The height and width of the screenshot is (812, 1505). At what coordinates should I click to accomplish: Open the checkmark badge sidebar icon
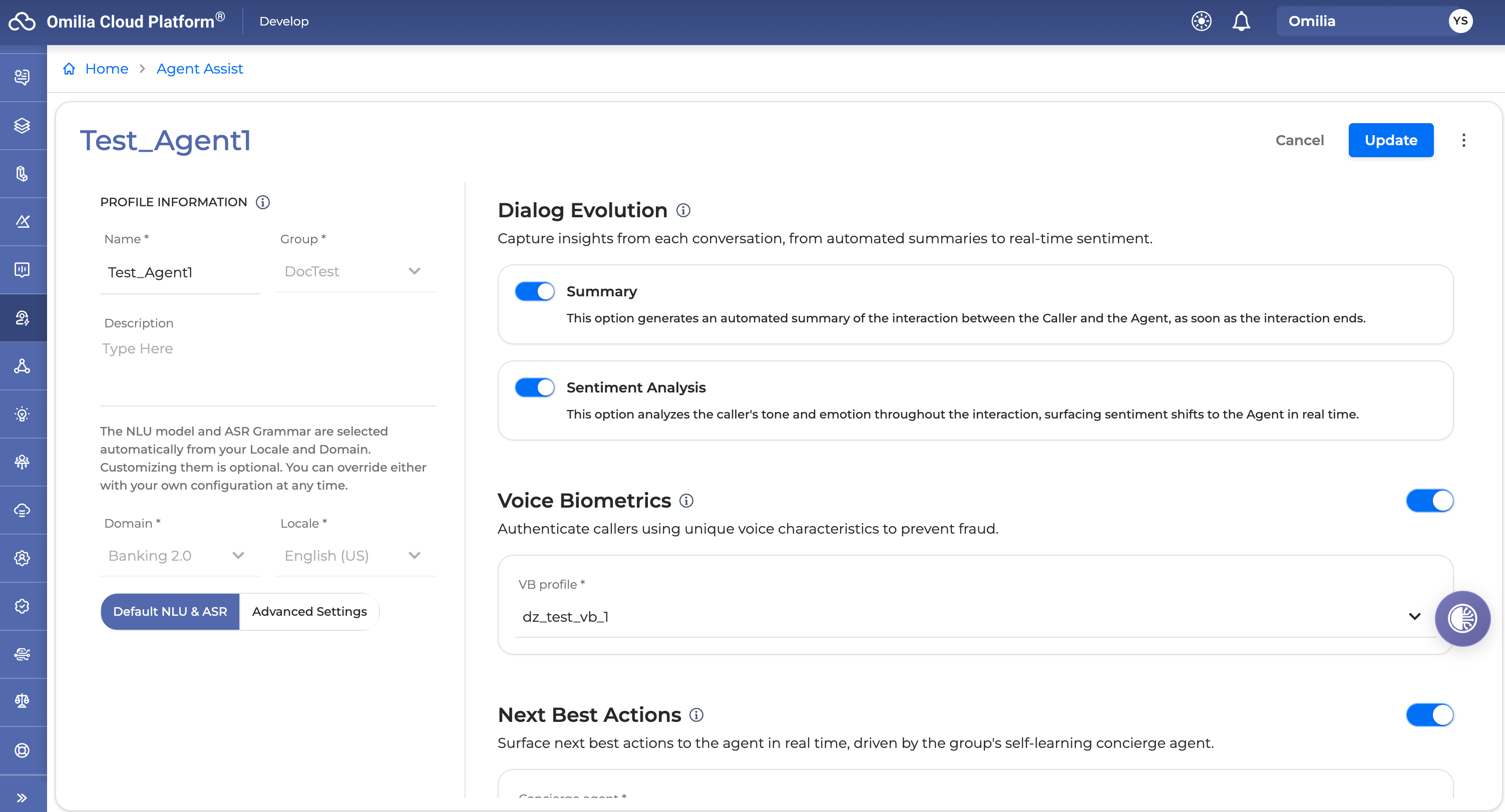point(22,606)
